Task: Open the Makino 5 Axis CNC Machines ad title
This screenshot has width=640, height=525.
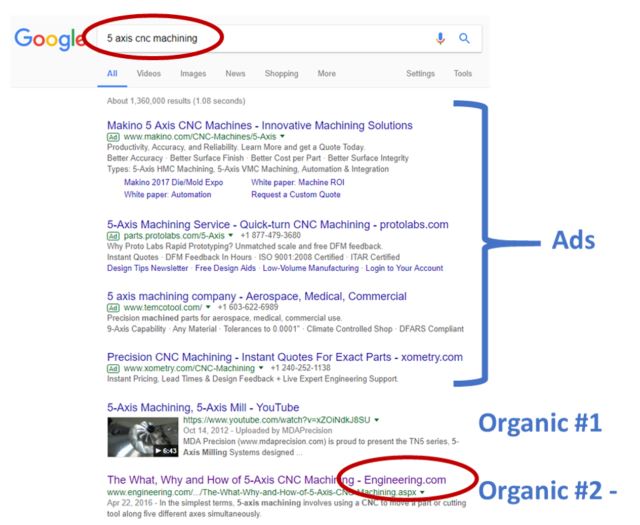Action: coord(260,125)
